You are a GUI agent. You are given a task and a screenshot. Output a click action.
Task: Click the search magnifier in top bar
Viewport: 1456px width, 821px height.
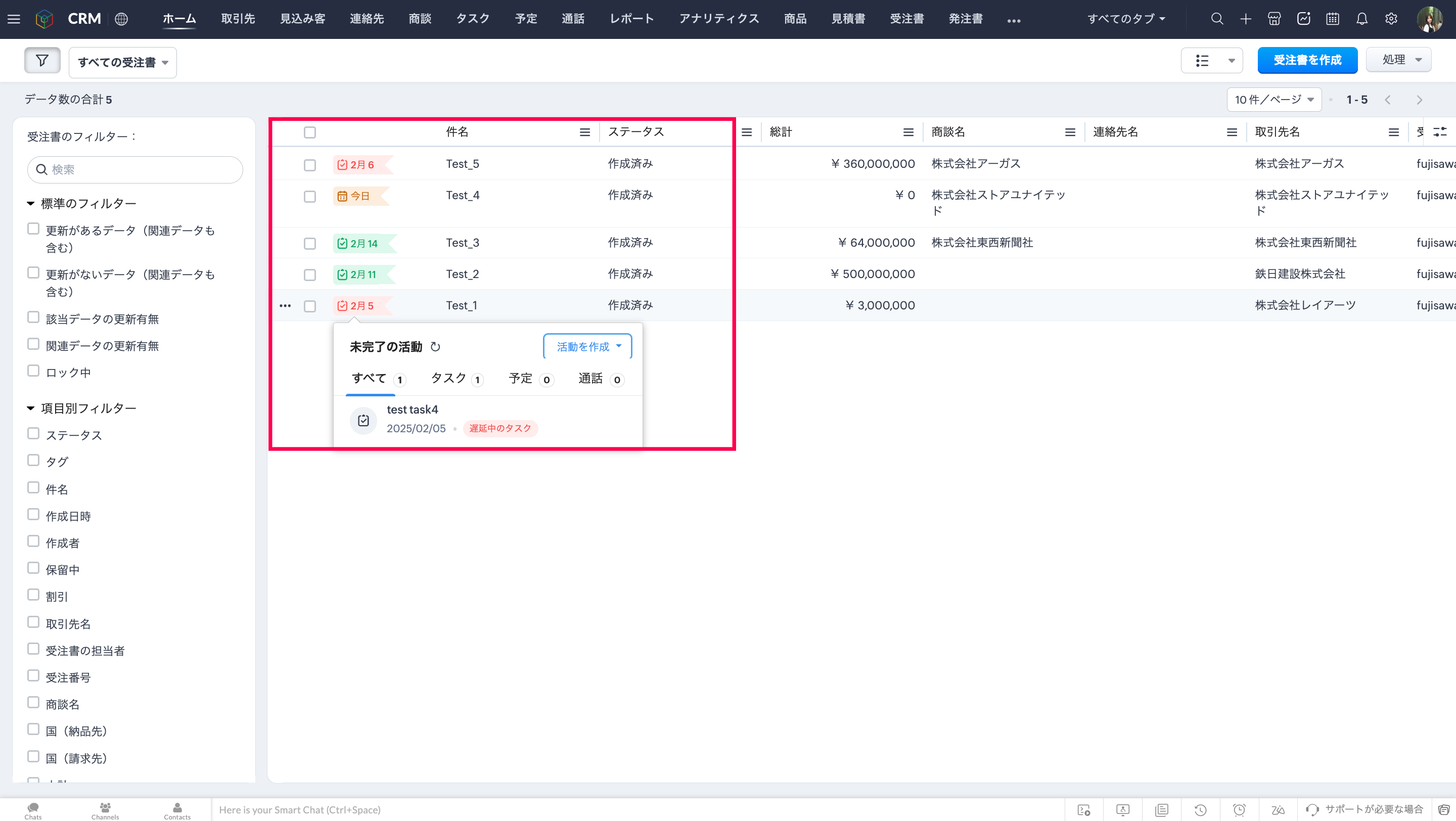point(1217,19)
